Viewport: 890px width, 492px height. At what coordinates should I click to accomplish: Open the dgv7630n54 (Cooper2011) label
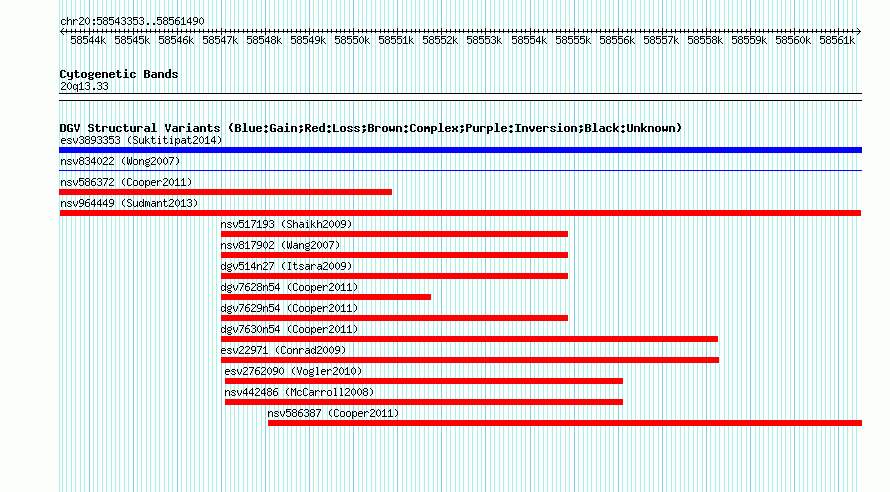(x=289, y=329)
